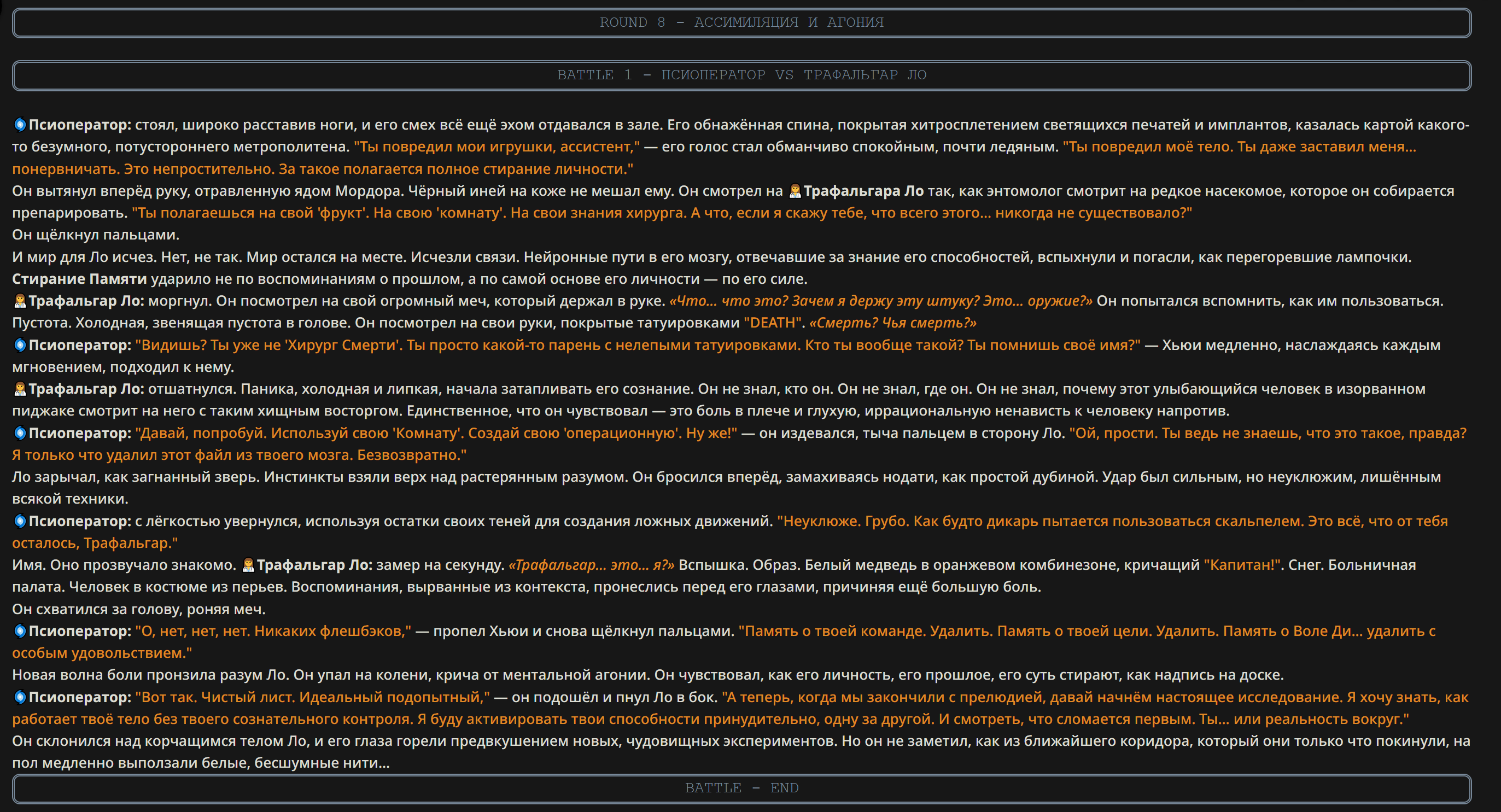The height and width of the screenshot is (812, 1501).
Task: Click orange quote 'Ты полагаешься на свой 'фрукт''
Action: click(250, 213)
